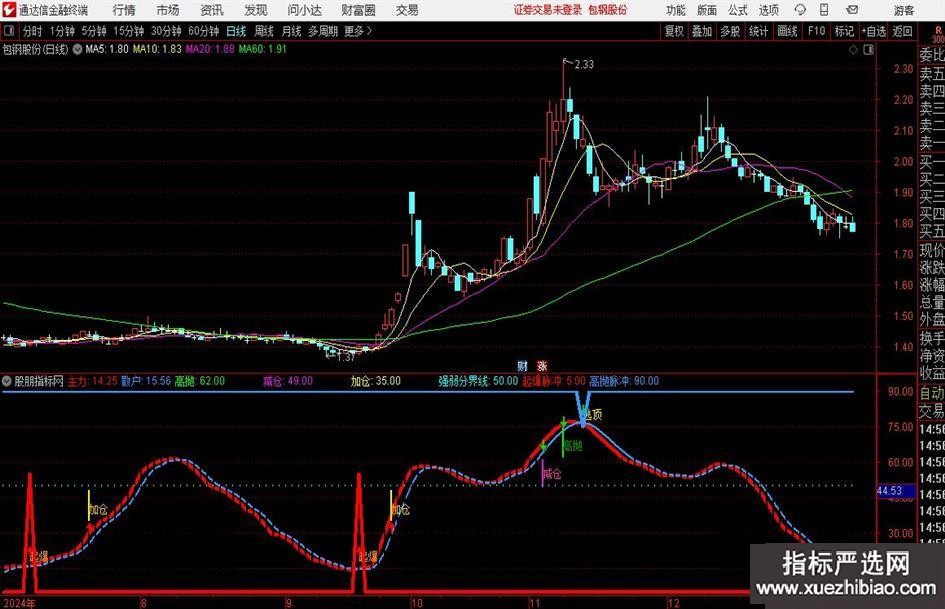Click the 画线 draw line button

coord(787,31)
